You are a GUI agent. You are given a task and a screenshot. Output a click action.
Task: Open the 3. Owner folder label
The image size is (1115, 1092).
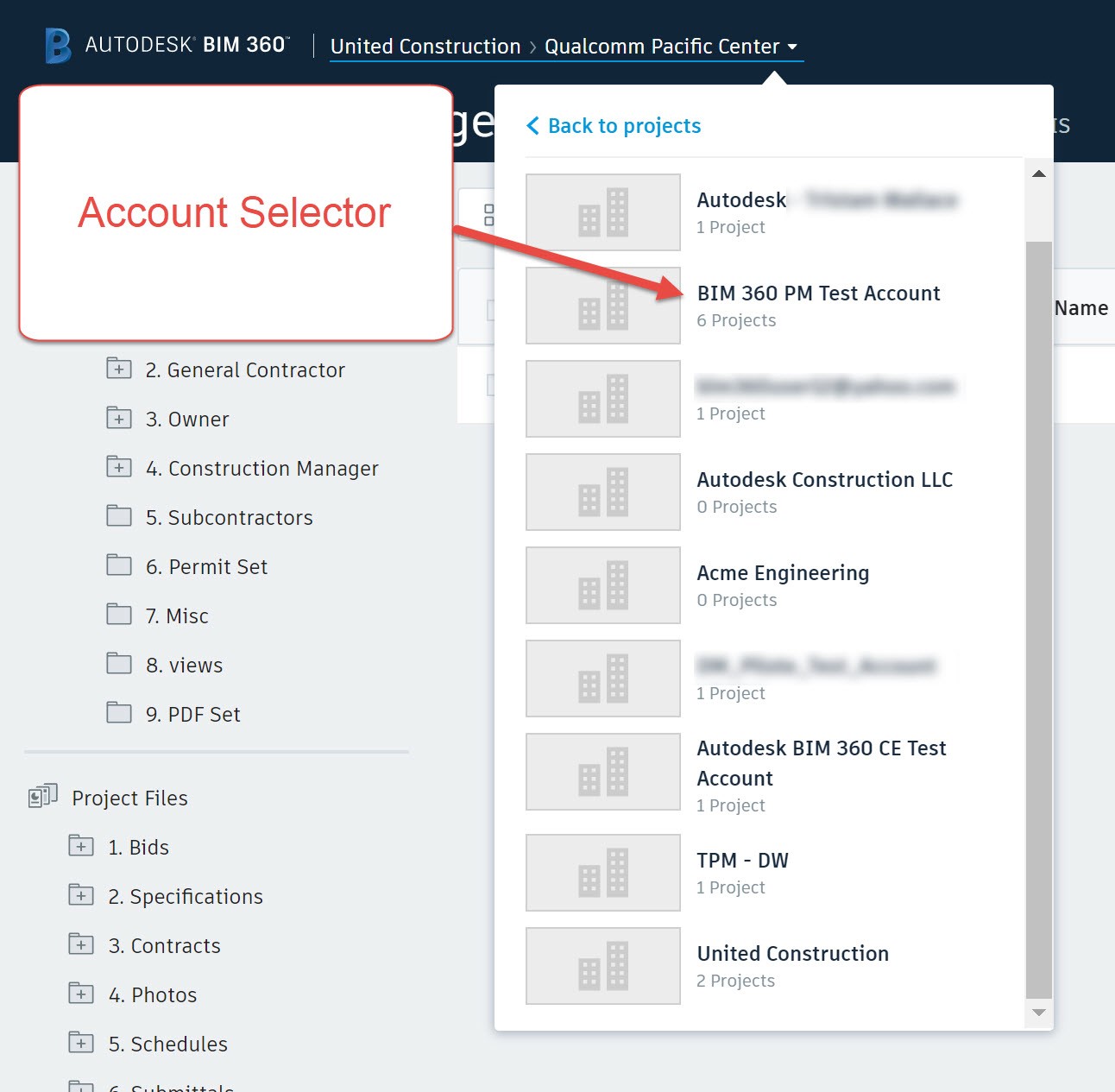point(187,420)
